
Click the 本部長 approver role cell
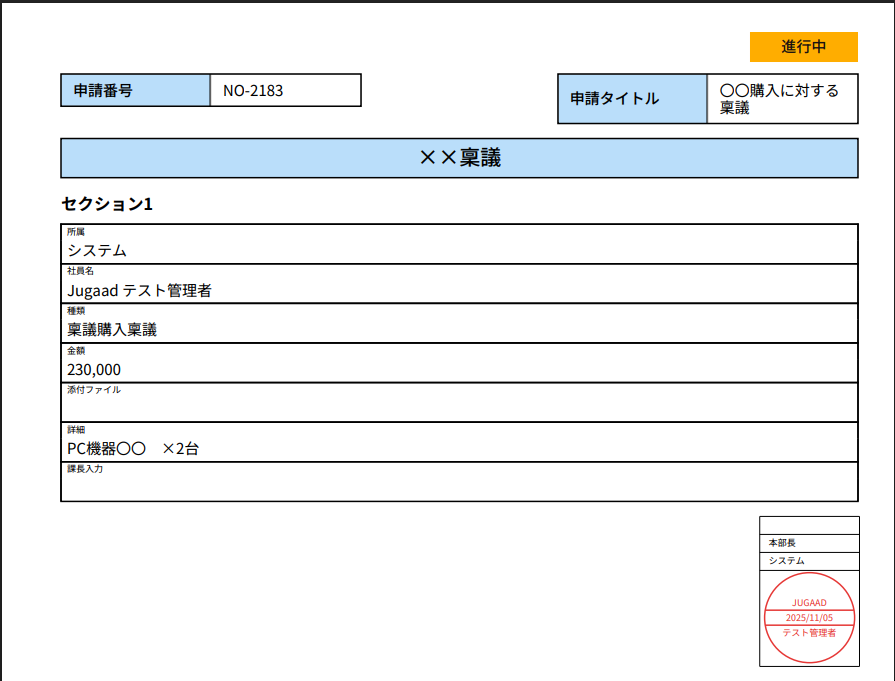809,543
